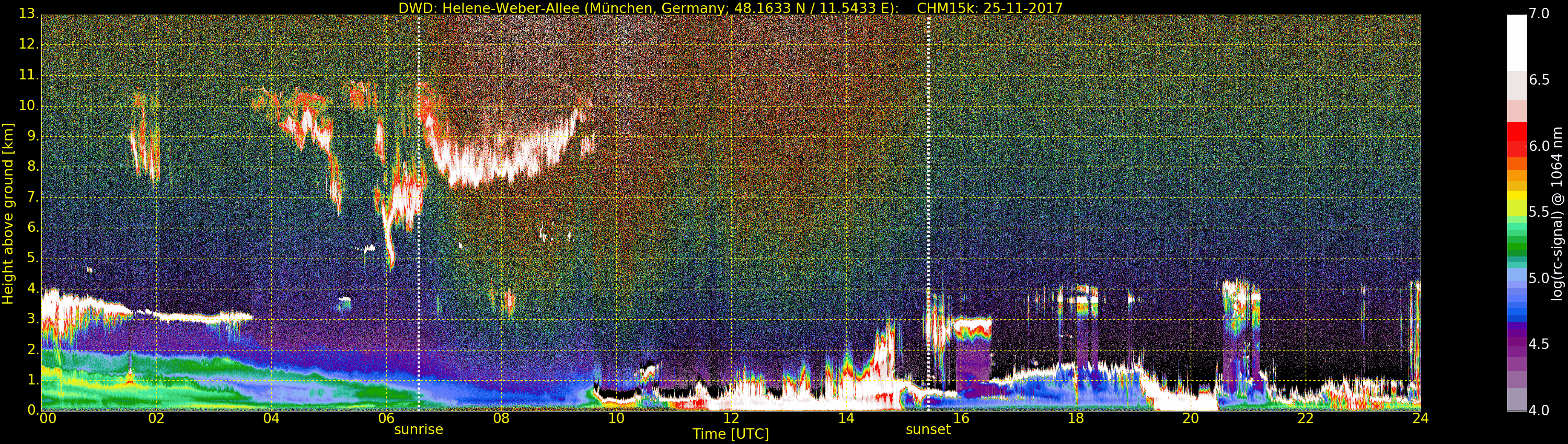Click the colorbar tick value '4.0'
Image resolution: width=1568 pixels, height=444 pixels.
(1539, 411)
